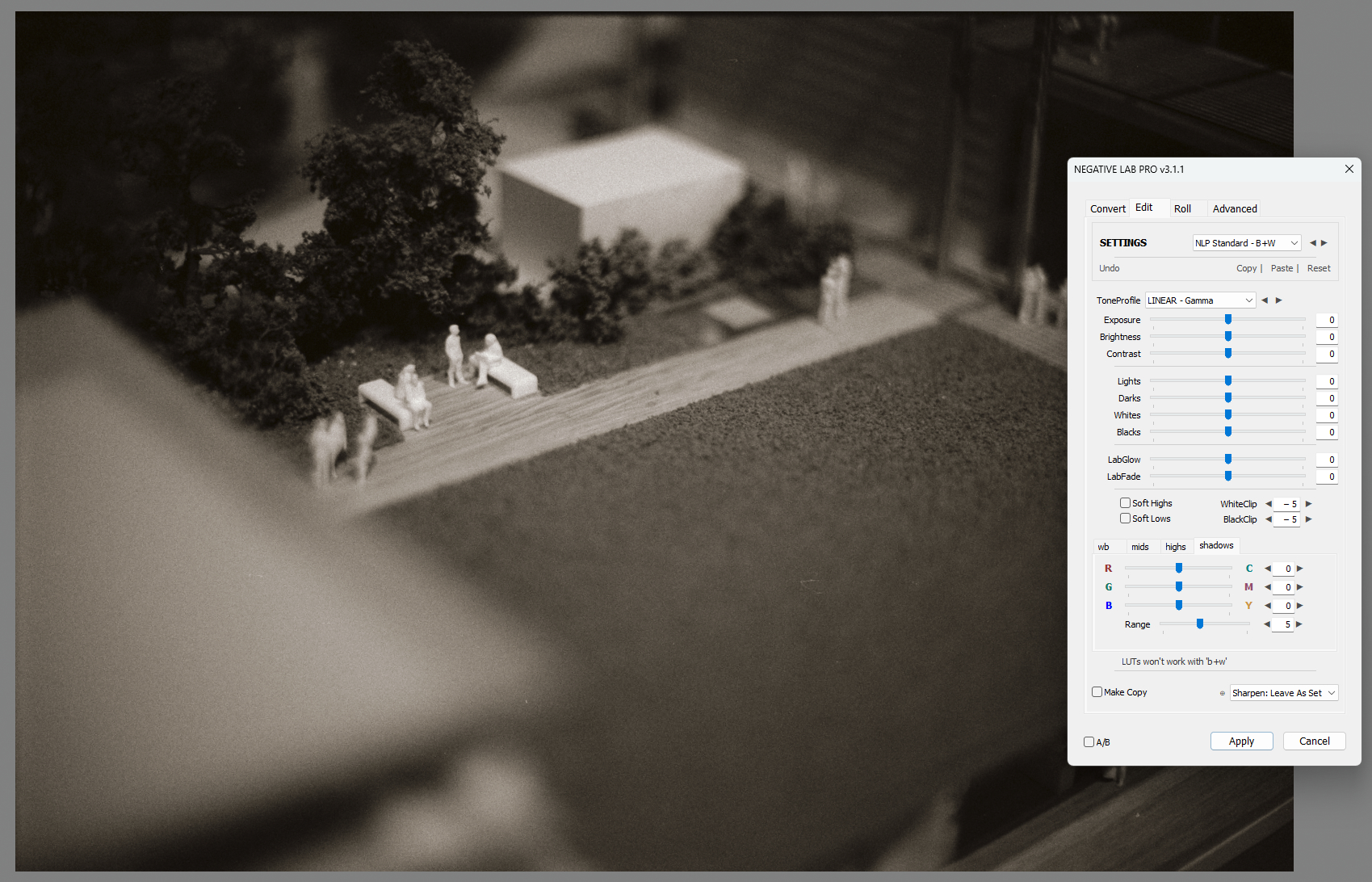This screenshot has height=882, width=1372.
Task: Increase WhiteClip with right arrow
Action: click(x=1309, y=504)
